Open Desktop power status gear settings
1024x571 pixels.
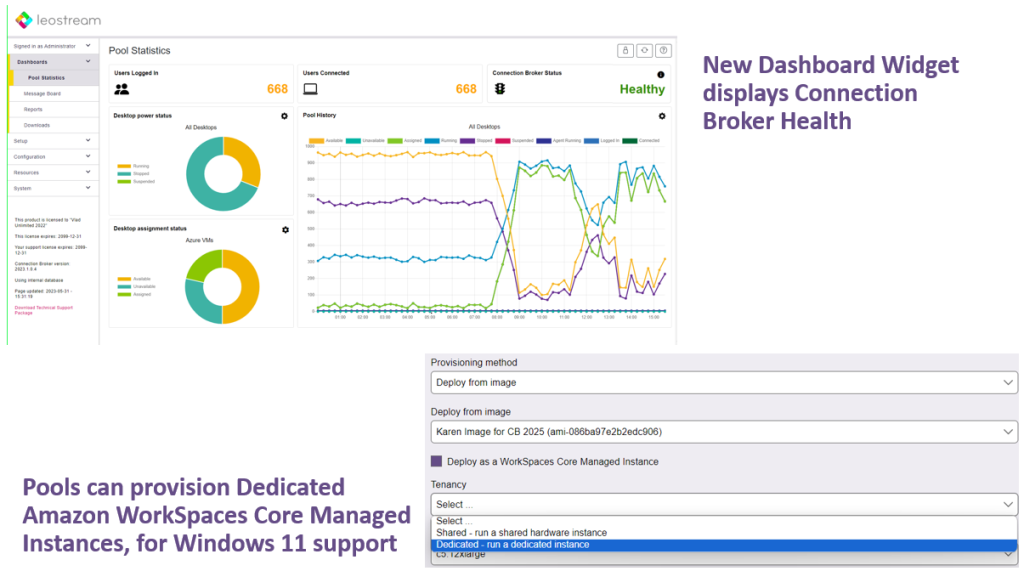point(285,116)
